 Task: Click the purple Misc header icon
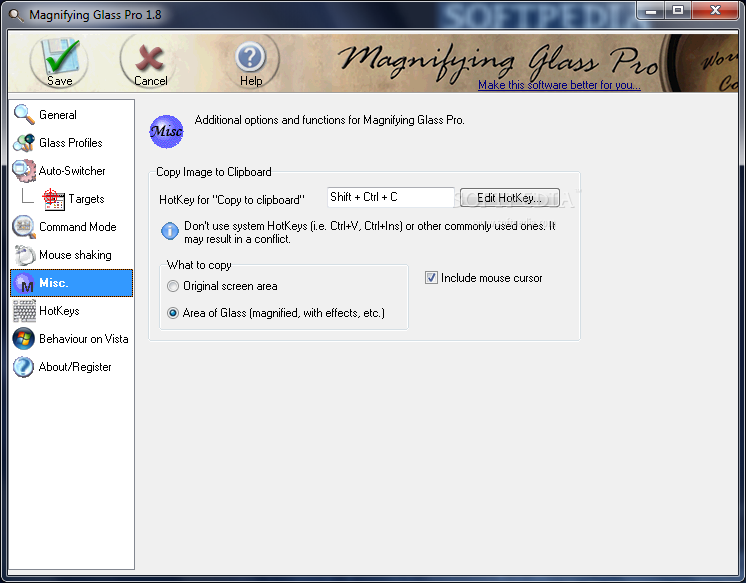pyautogui.click(x=167, y=131)
